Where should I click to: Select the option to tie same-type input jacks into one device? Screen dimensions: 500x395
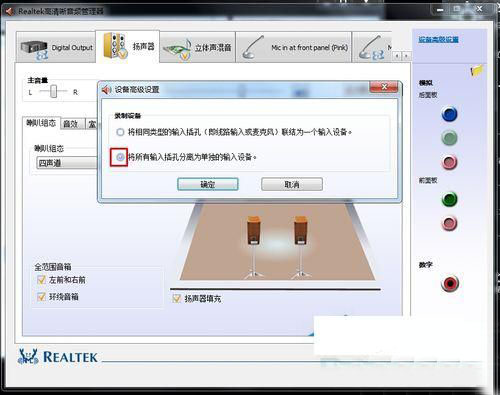point(120,132)
